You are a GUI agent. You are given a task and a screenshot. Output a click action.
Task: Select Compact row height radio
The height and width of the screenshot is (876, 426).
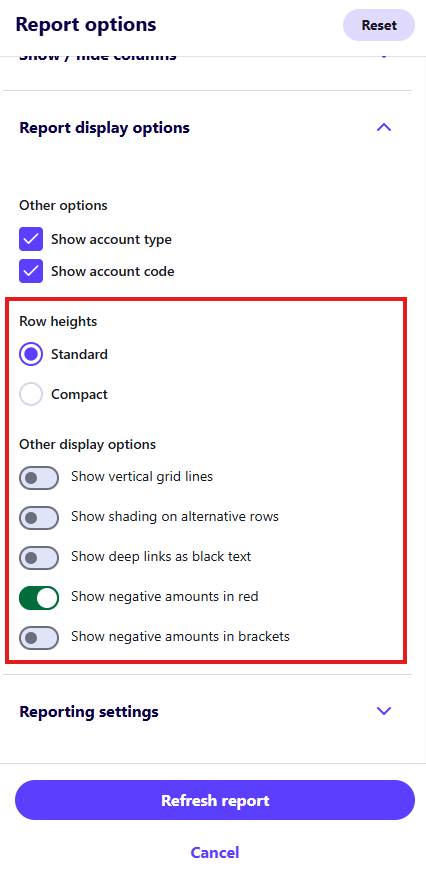pyautogui.click(x=31, y=394)
